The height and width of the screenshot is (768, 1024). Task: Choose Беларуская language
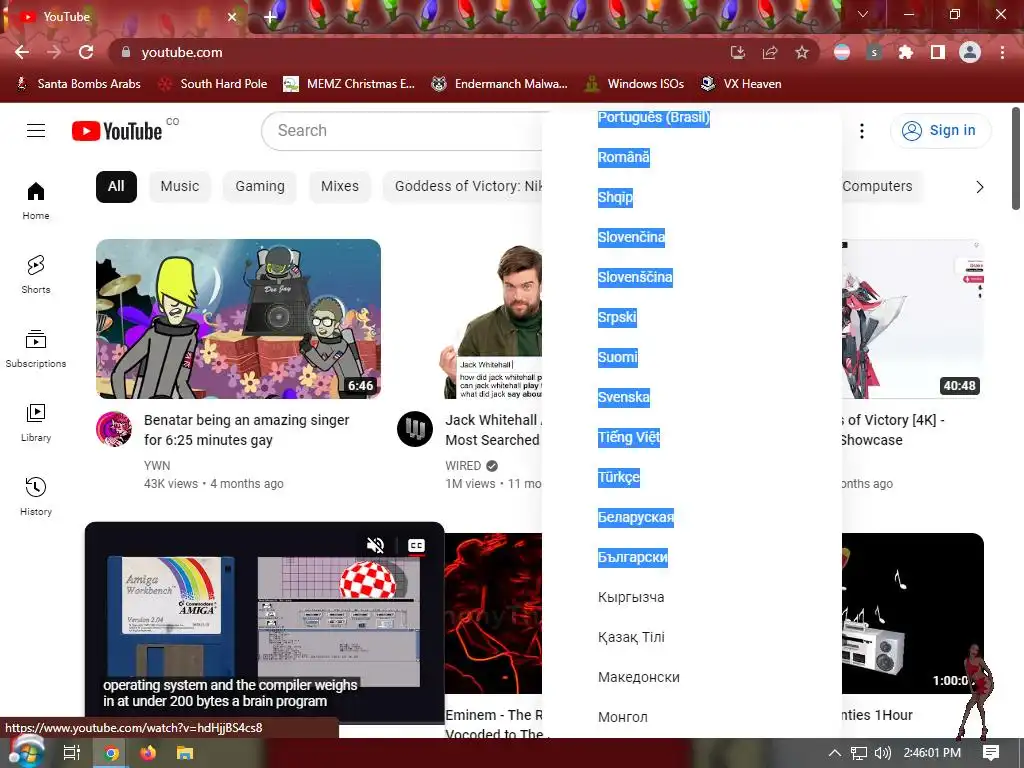(x=635, y=517)
